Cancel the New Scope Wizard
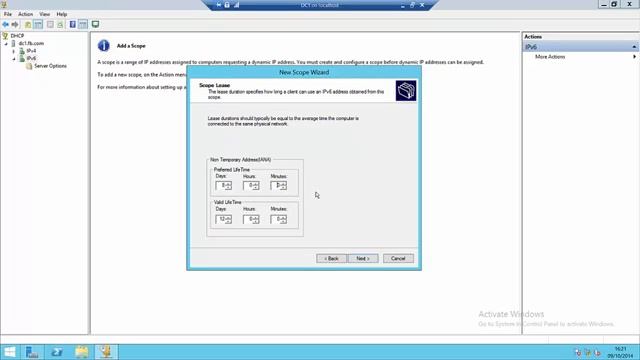 (x=398, y=258)
